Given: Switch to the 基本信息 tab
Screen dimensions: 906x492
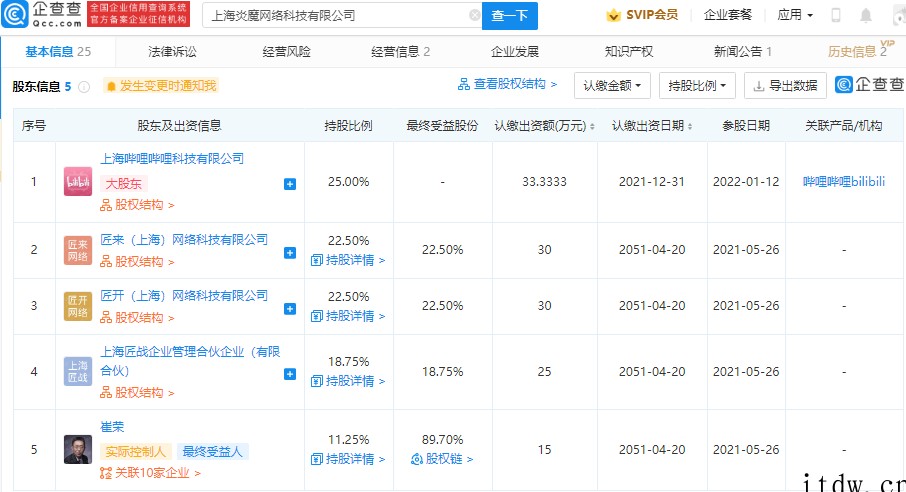Looking at the screenshot, I should [58, 51].
